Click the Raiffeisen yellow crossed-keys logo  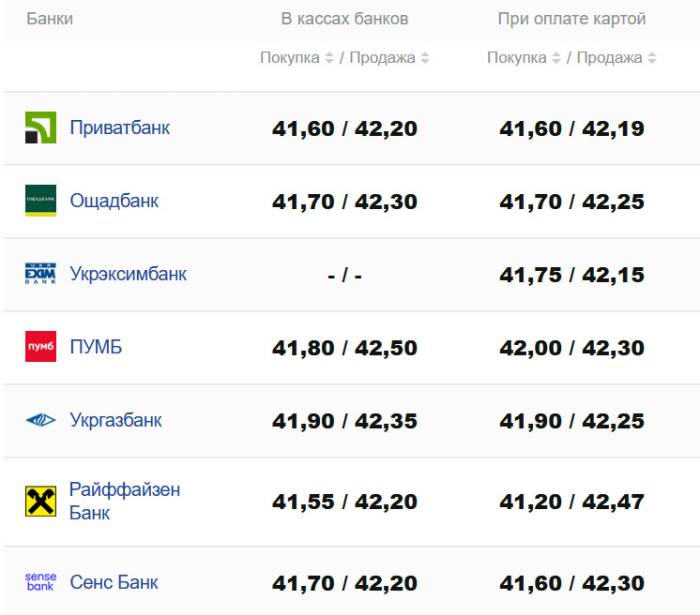coord(41,501)
